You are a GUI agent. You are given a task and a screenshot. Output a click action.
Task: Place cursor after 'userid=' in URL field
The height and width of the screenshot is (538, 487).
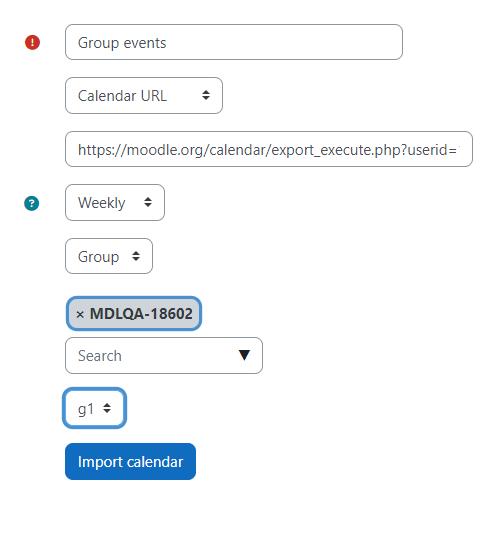[459, 150]
